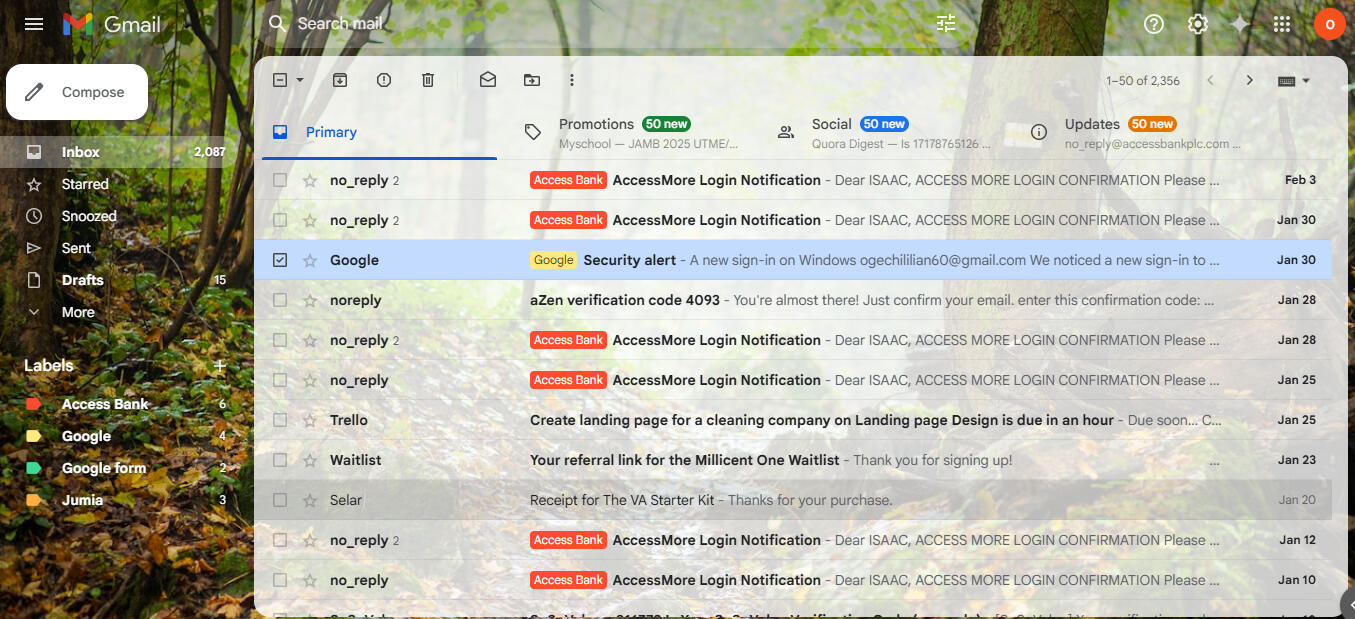Archive the selected email
The width and height of the screenshot is (1355, 619).
coord(340,80)
